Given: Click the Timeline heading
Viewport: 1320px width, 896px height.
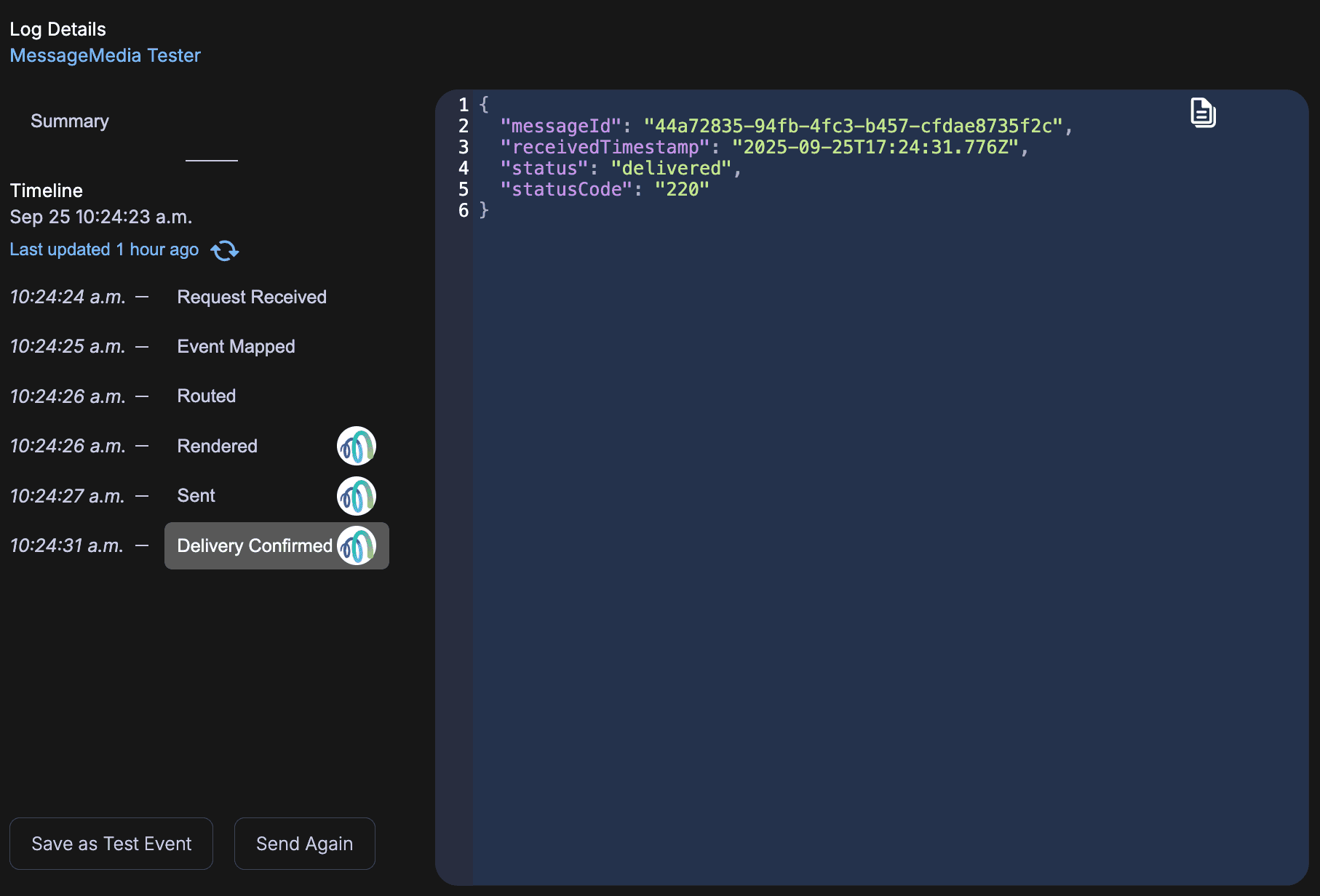Looking at the screenshot, I should 47,191.
